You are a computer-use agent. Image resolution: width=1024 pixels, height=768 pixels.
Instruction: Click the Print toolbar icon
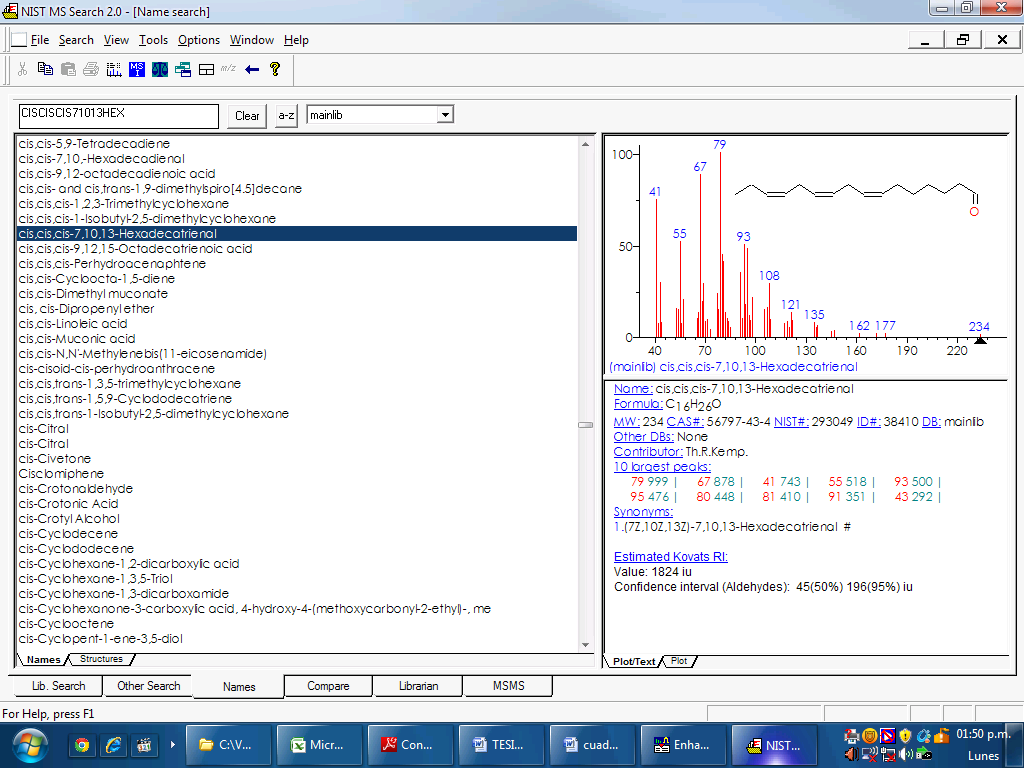(x=91, y=69)
